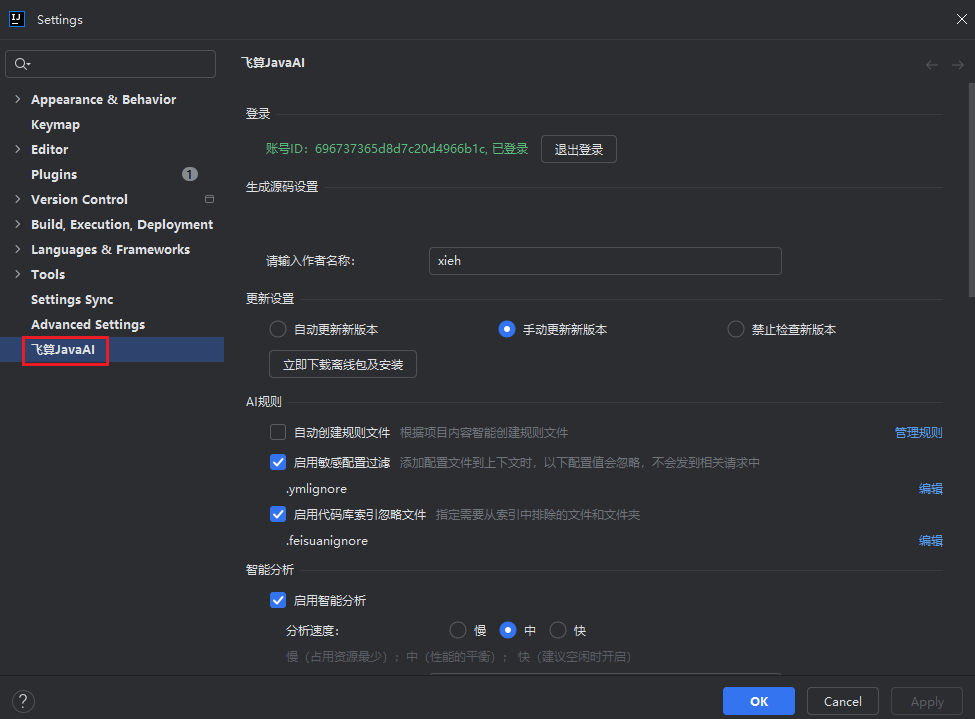Expand Appearance & Behavior section

pyautogui.click(x=18, y=99)
